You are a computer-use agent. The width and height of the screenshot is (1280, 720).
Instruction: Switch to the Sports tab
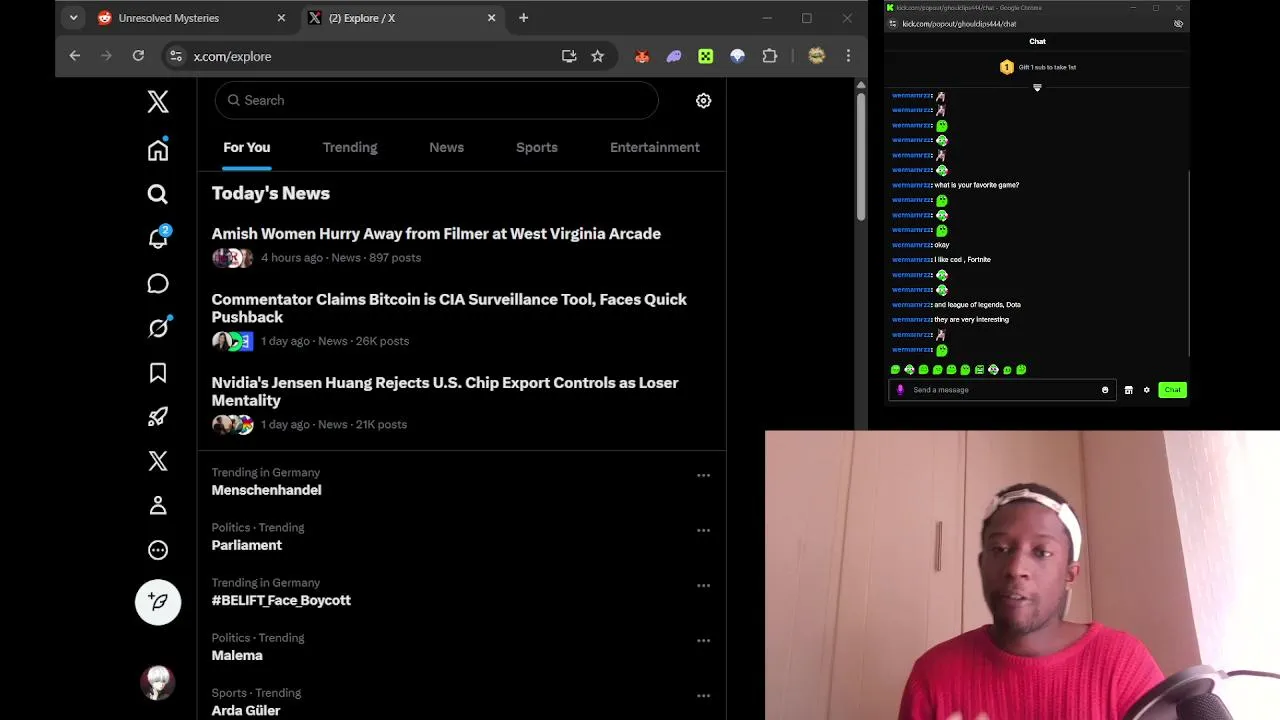click(x=537, y=147)
